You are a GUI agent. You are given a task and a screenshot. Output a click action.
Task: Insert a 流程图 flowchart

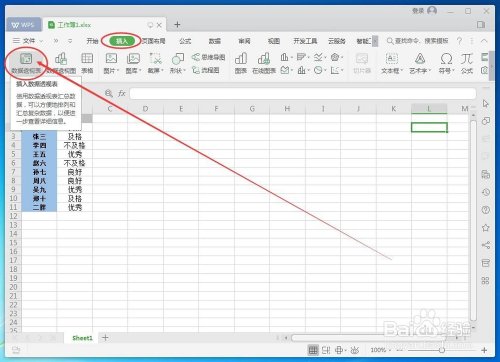click(x=205, y=70)
